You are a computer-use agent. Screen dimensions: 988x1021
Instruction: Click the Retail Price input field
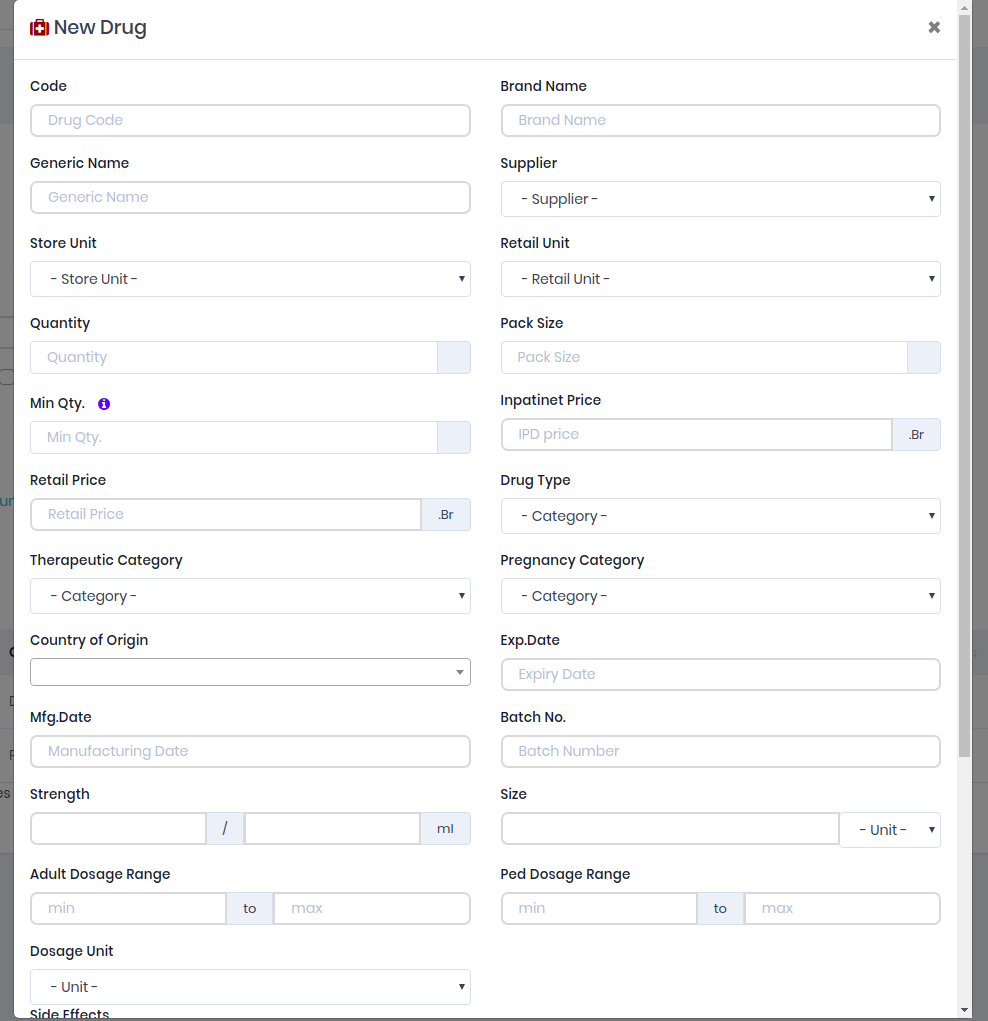click(x=226, y=514)
